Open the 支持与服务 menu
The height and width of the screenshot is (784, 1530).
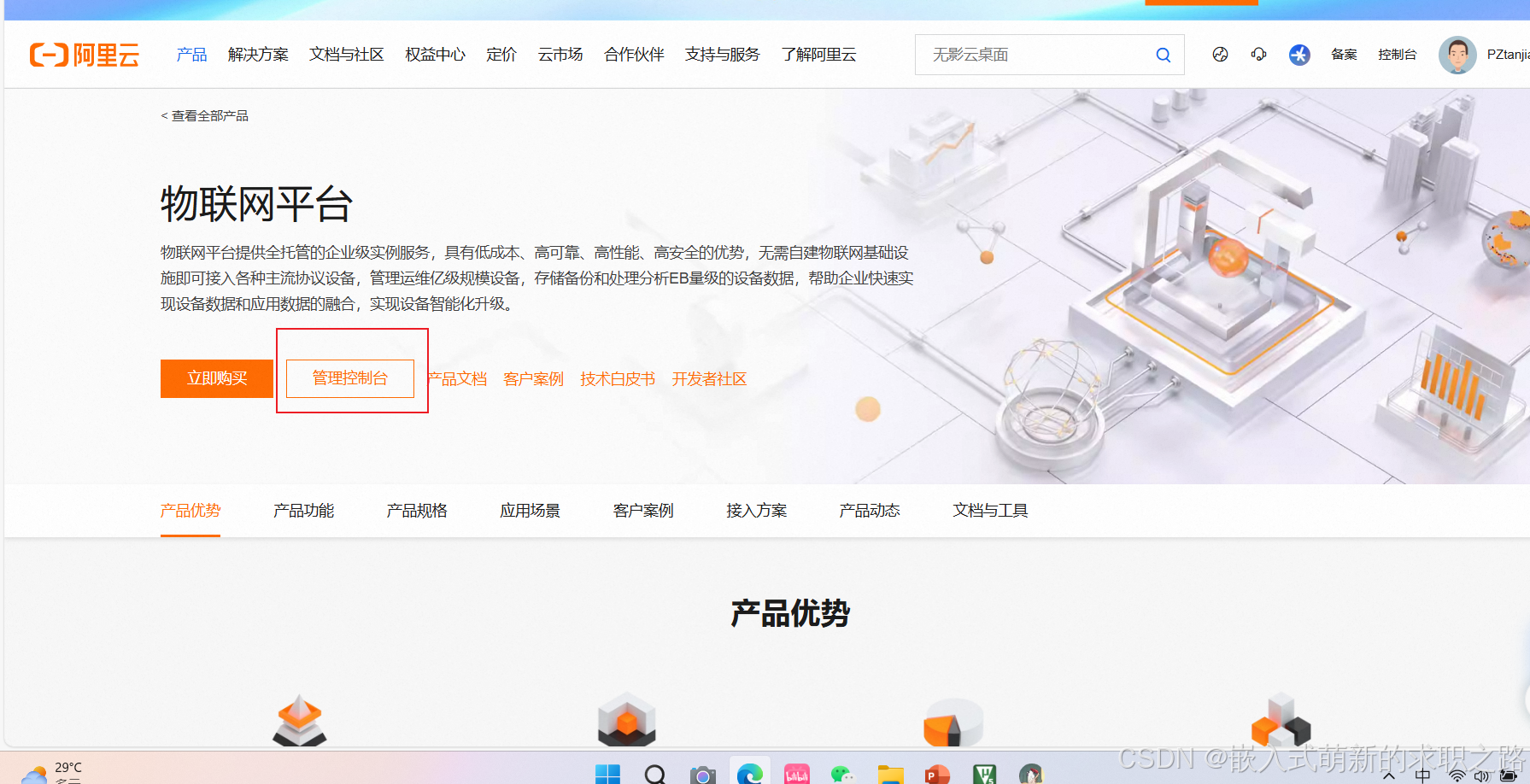(x=722, y=55)
